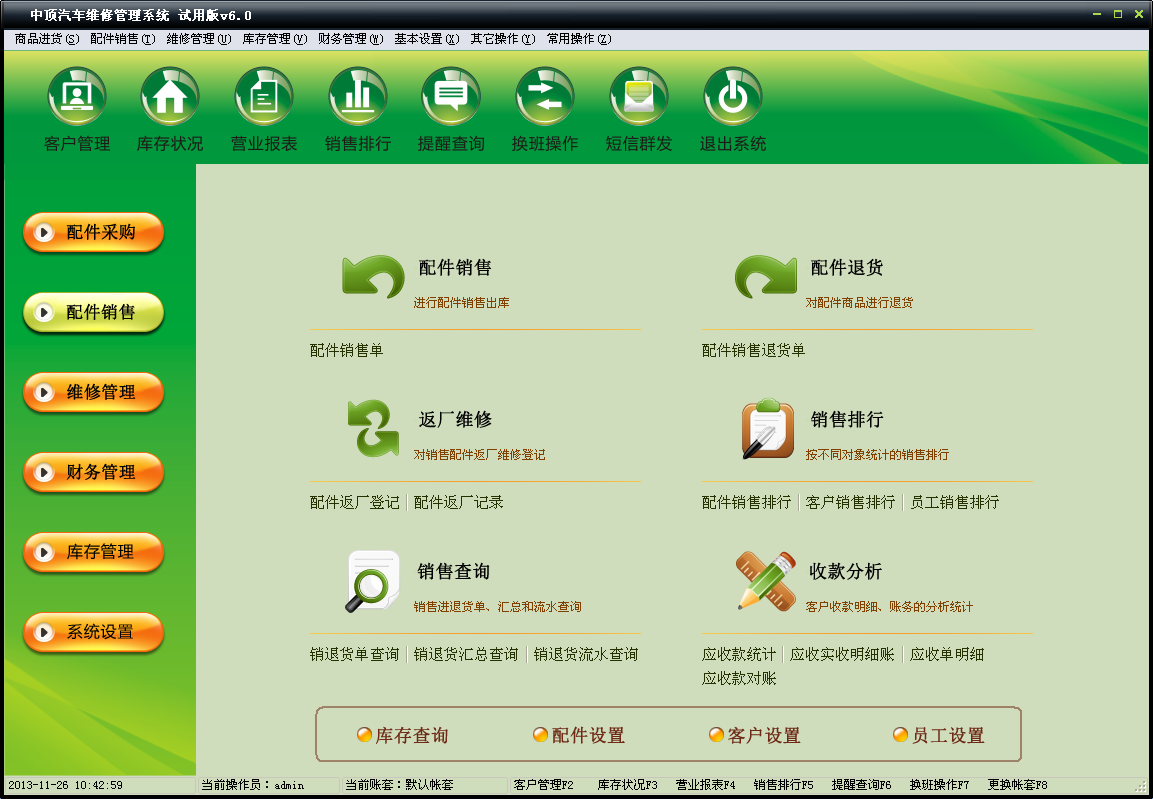Click the 收款分析 pencil ruler icon
The image size is (1153, 799).
766,581
